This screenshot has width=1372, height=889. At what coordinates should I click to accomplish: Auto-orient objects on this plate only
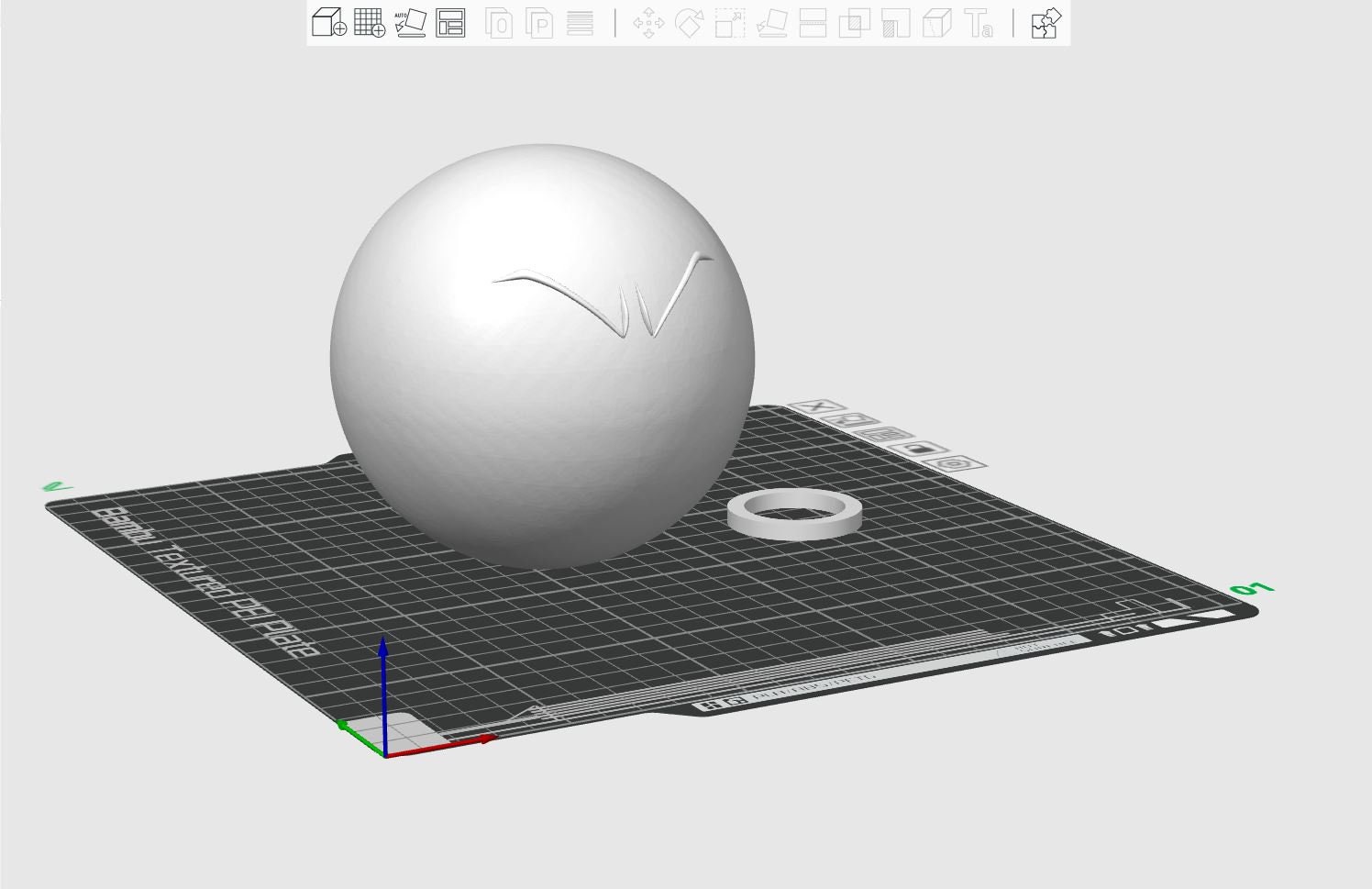tap(852, 420)
